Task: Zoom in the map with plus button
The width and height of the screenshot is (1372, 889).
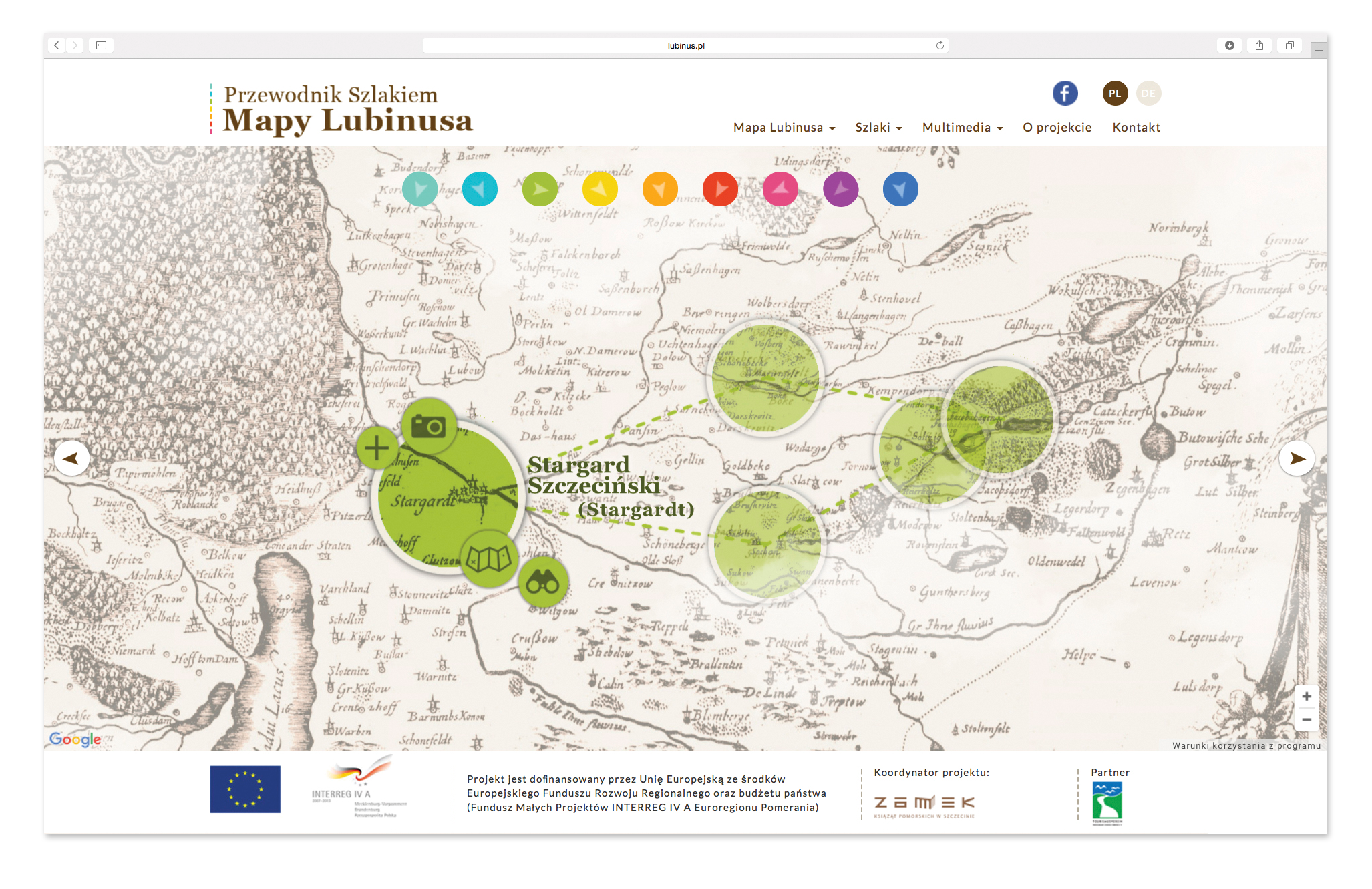Action: (x=1306, y=696)
